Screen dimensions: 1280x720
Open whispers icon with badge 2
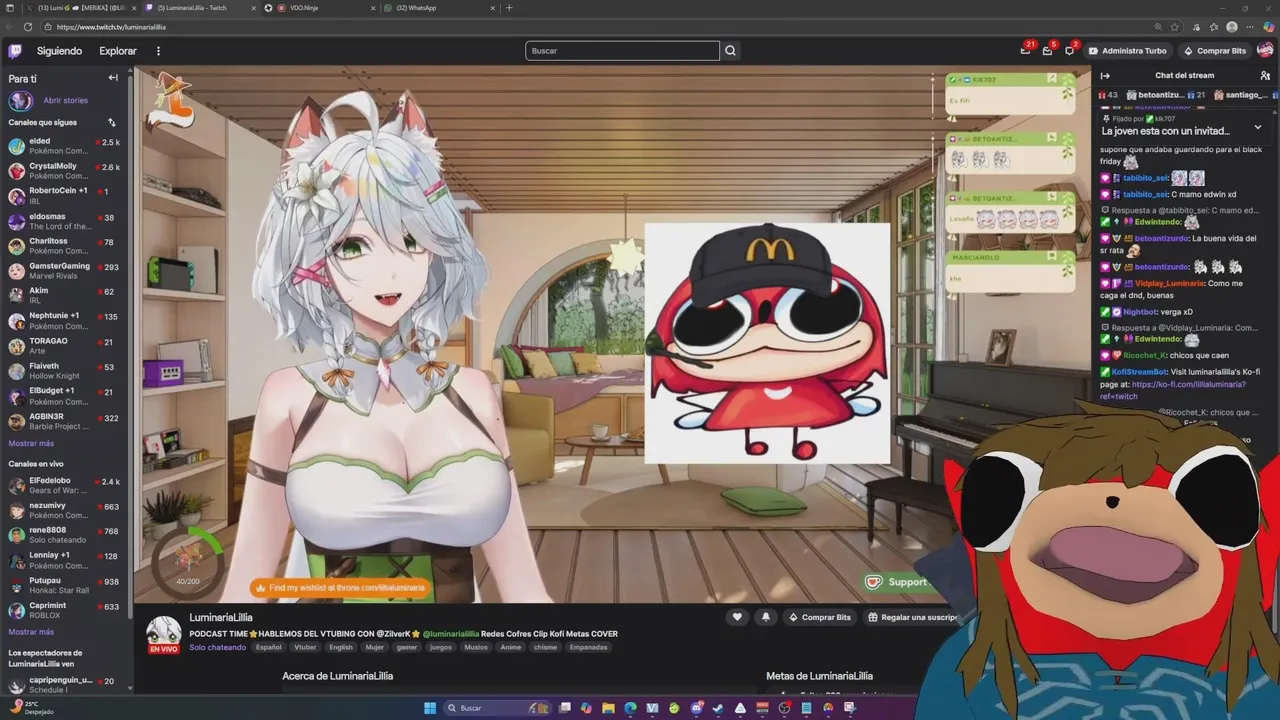(x=1069, y=50)
